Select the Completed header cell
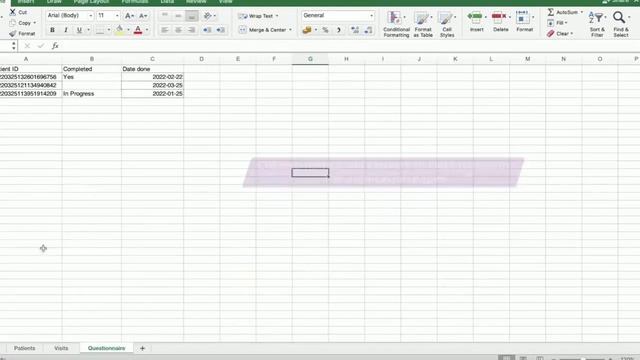Viewport: 640px width, 360px height. (91, 69)
